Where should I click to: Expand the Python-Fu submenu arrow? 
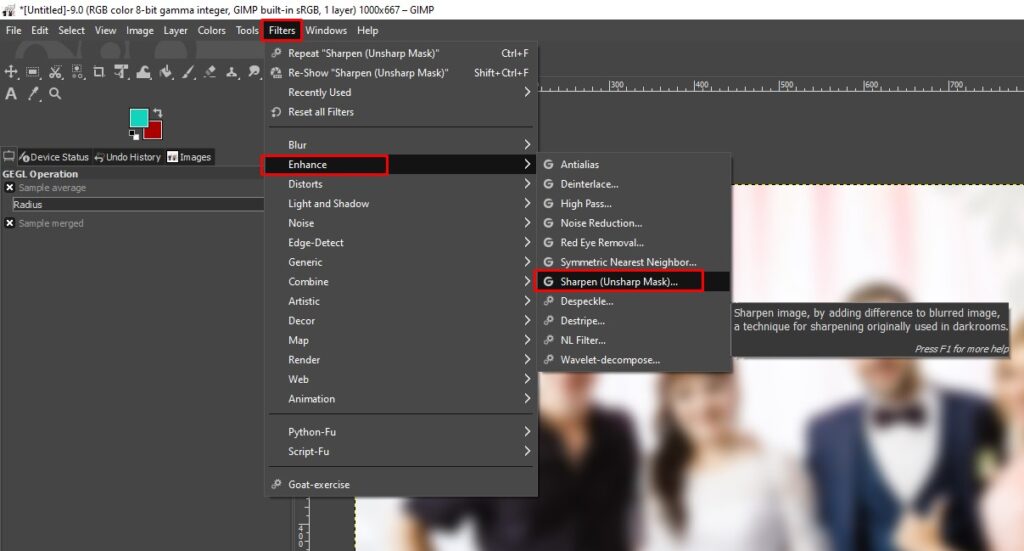coord(527,432)
